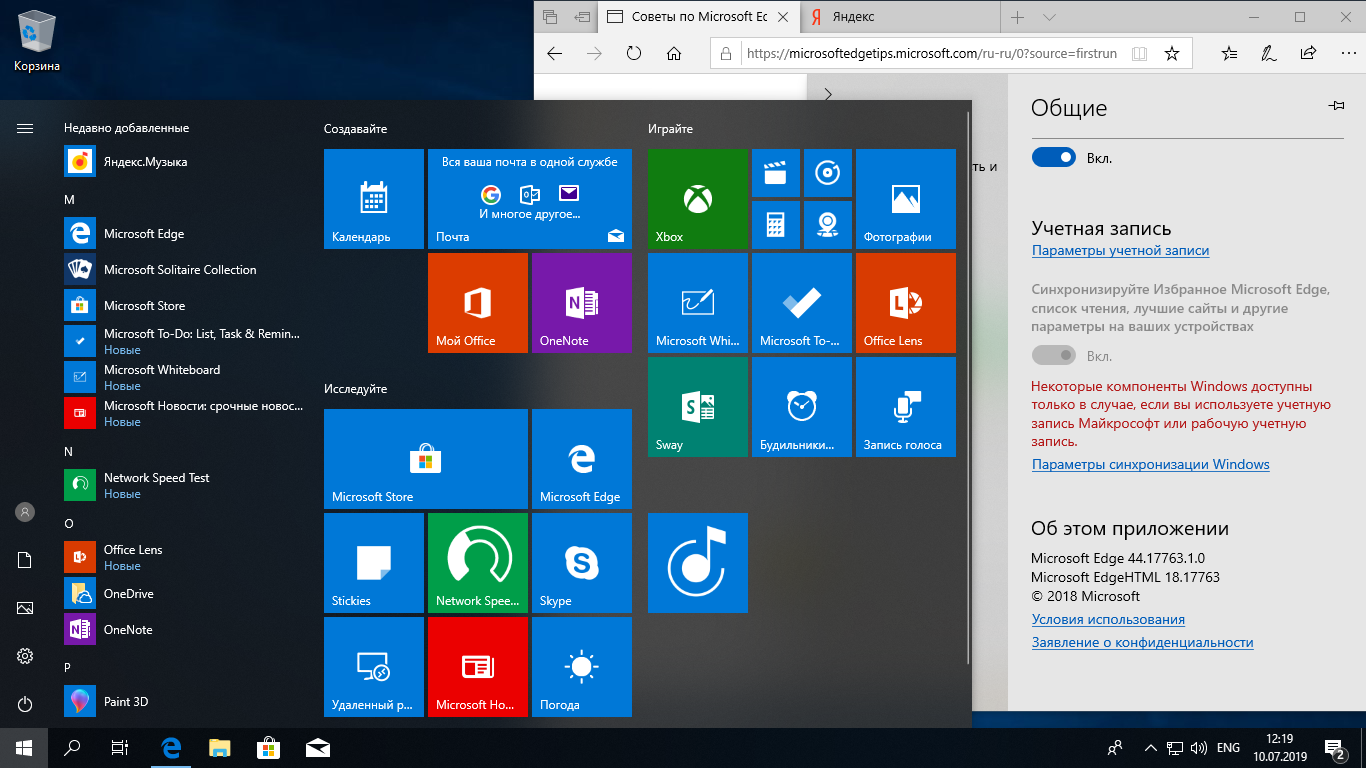Open a new Edge tab
This screenshot has height=768, width=1366.
tap(1017, 17)
